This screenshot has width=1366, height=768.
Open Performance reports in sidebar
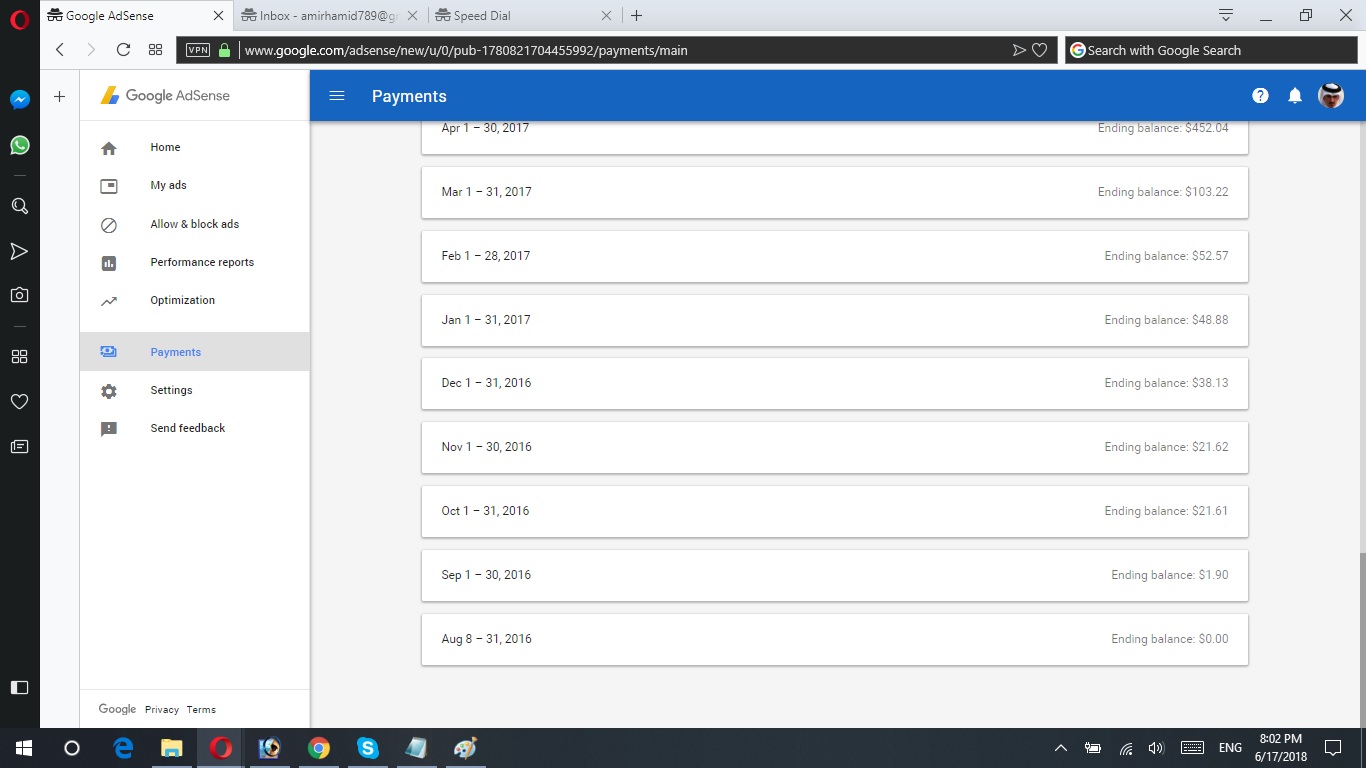pos(202,262)
